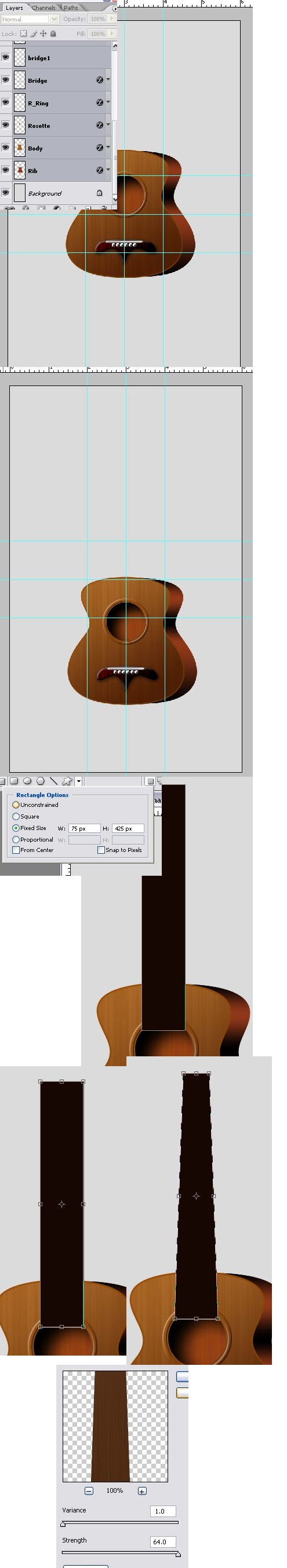Select the Polygon shape tool

tap(41, 781)
